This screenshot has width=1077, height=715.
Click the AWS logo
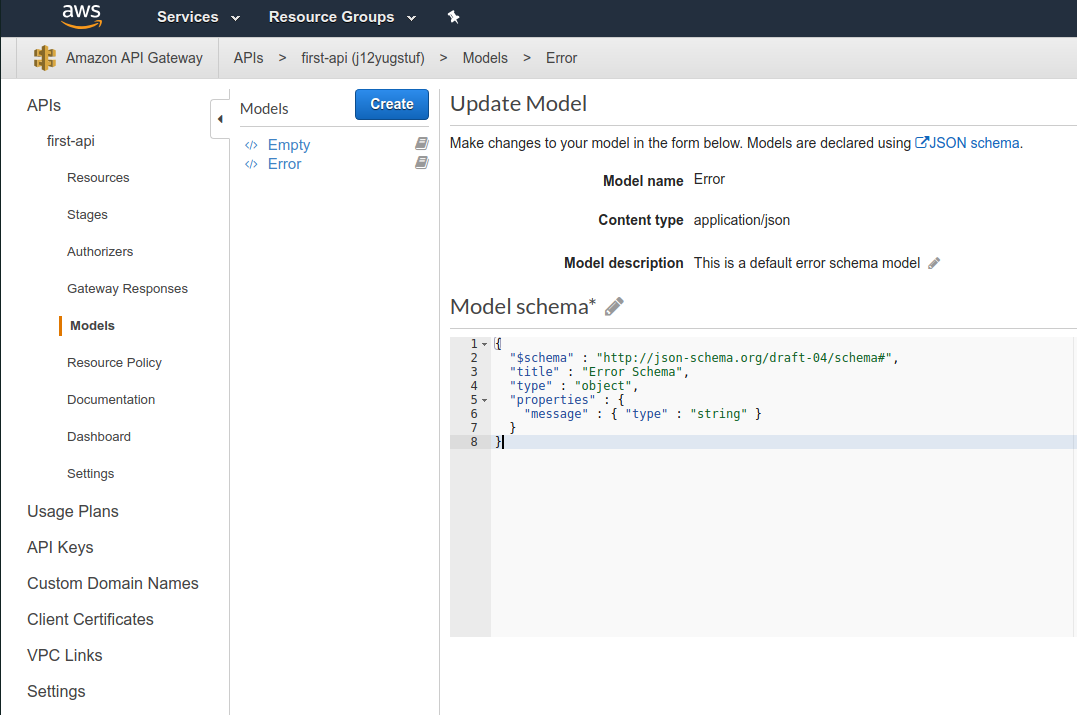pyautogui.click(x=82, y=16)
